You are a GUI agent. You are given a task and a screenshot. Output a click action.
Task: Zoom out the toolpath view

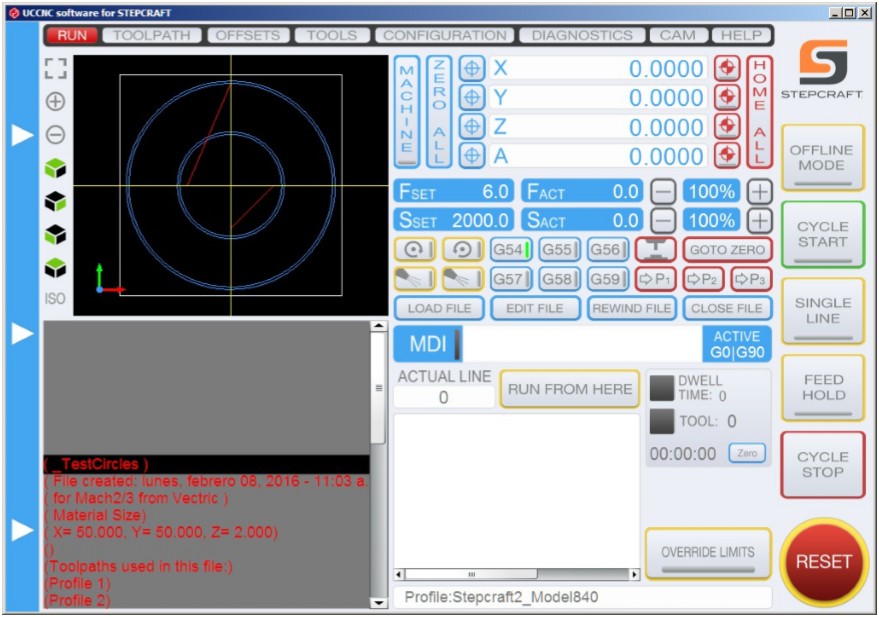(55, 134)
